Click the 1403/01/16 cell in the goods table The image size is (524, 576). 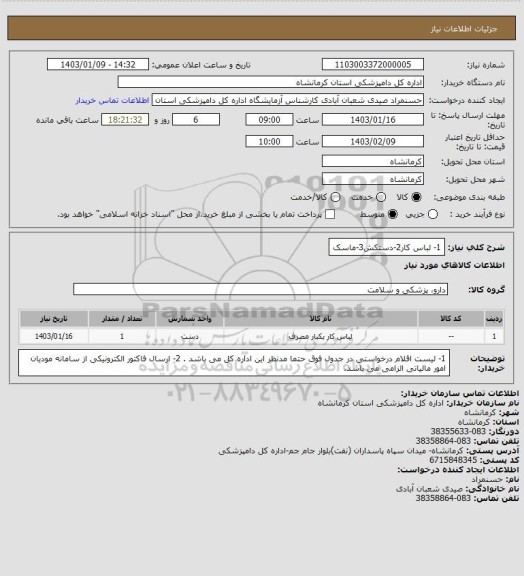click(54, 336)
